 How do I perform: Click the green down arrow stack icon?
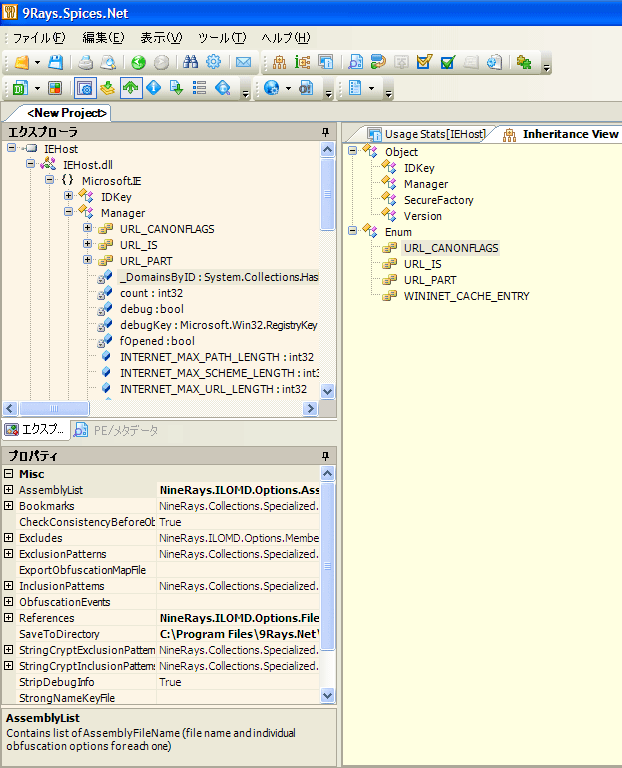pos(107,88)
